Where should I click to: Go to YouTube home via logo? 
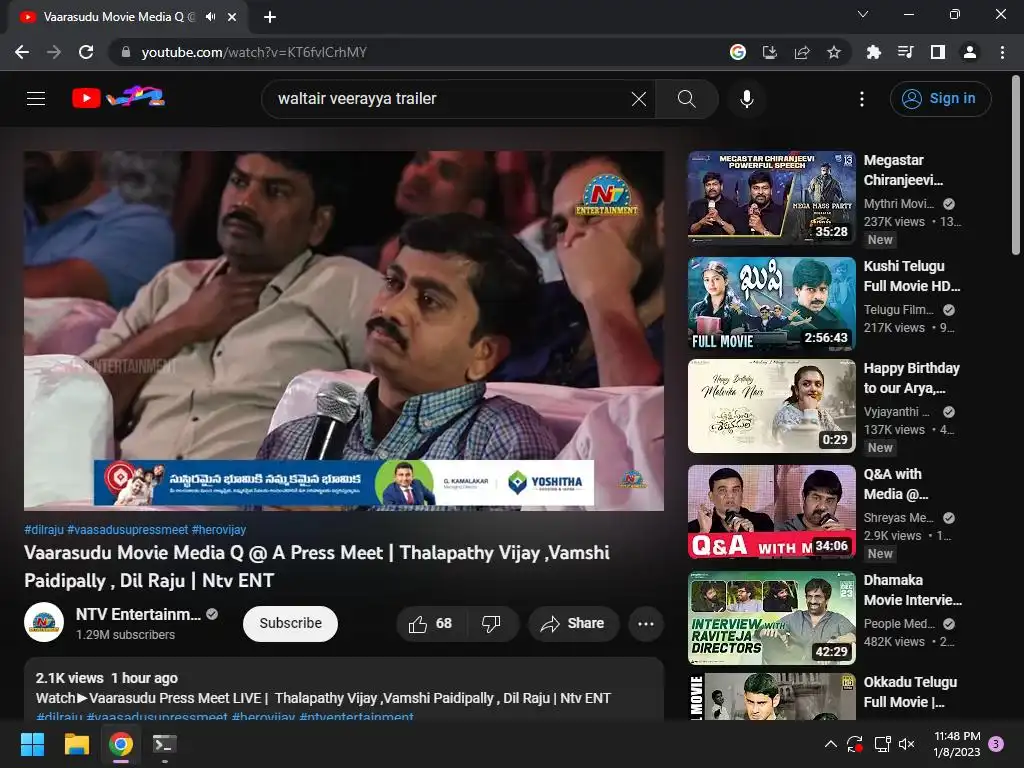[x=118, y=97]
